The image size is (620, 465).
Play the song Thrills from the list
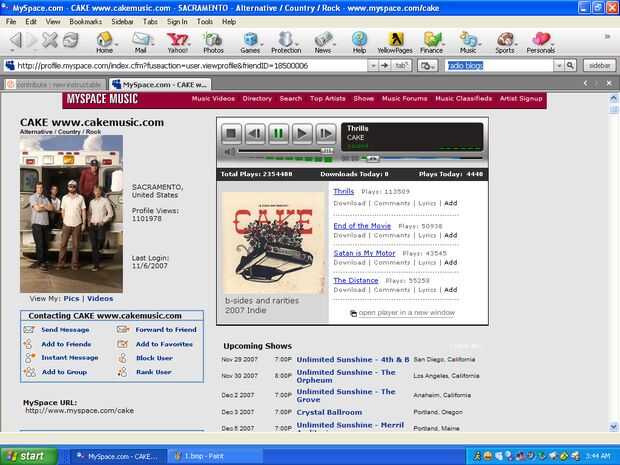click(344, 191)
